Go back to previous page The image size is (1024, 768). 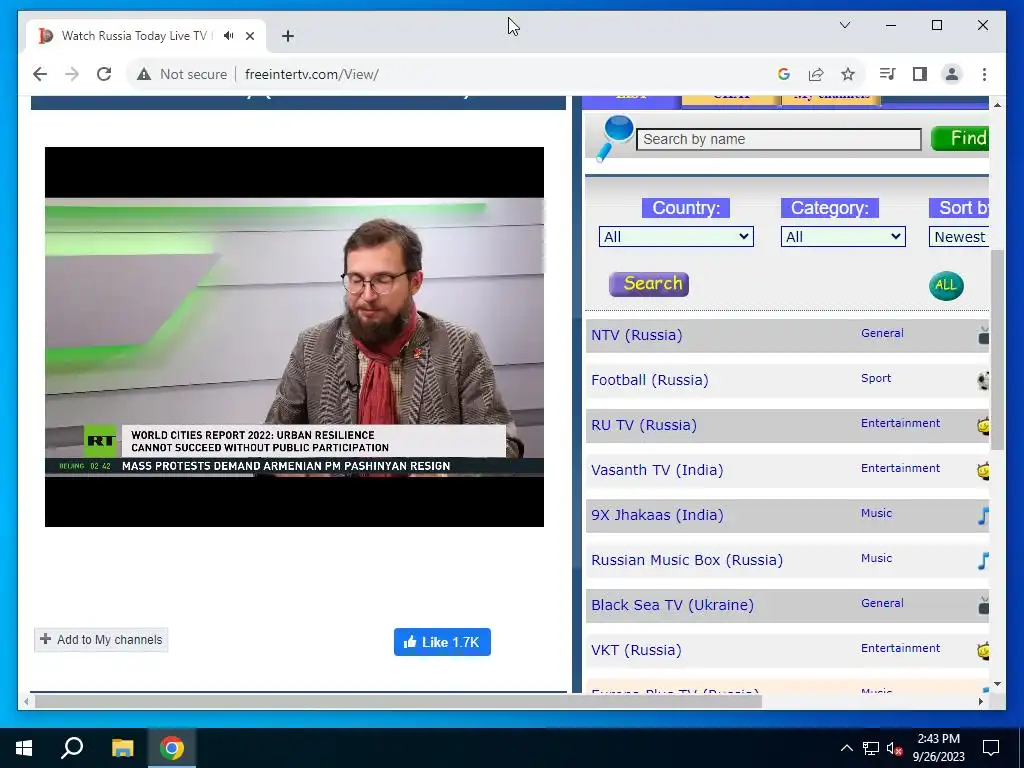(40, 74)
